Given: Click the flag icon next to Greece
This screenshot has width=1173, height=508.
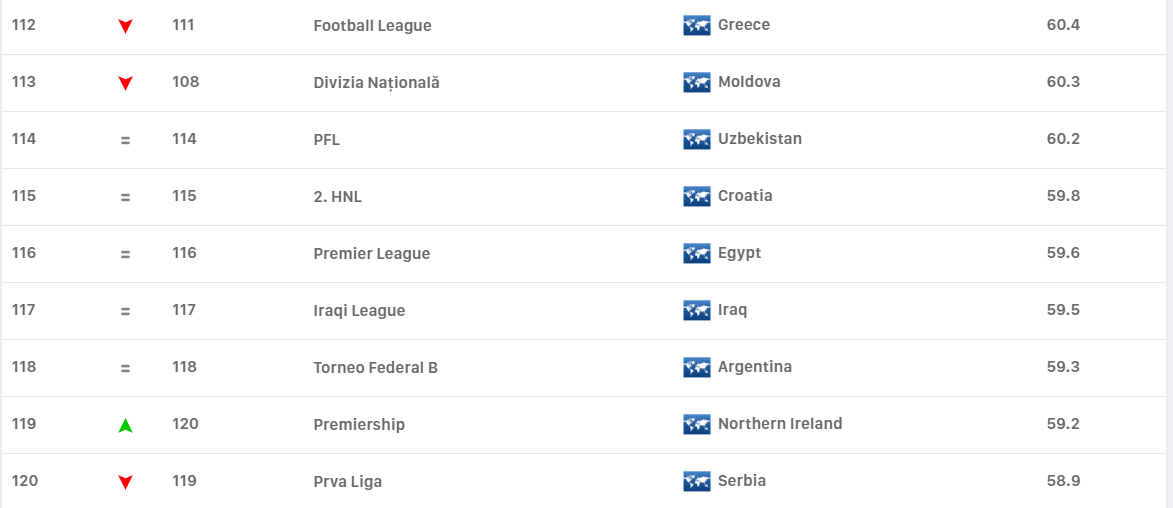Looking at the screenshot, I should click(696, 25).
